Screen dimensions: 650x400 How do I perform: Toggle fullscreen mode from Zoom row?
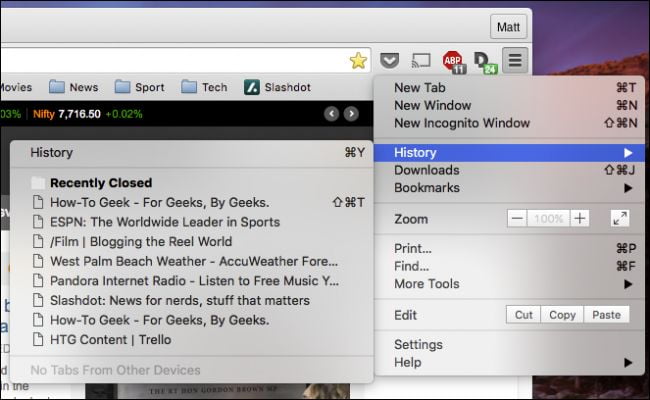tap(620, 218)
